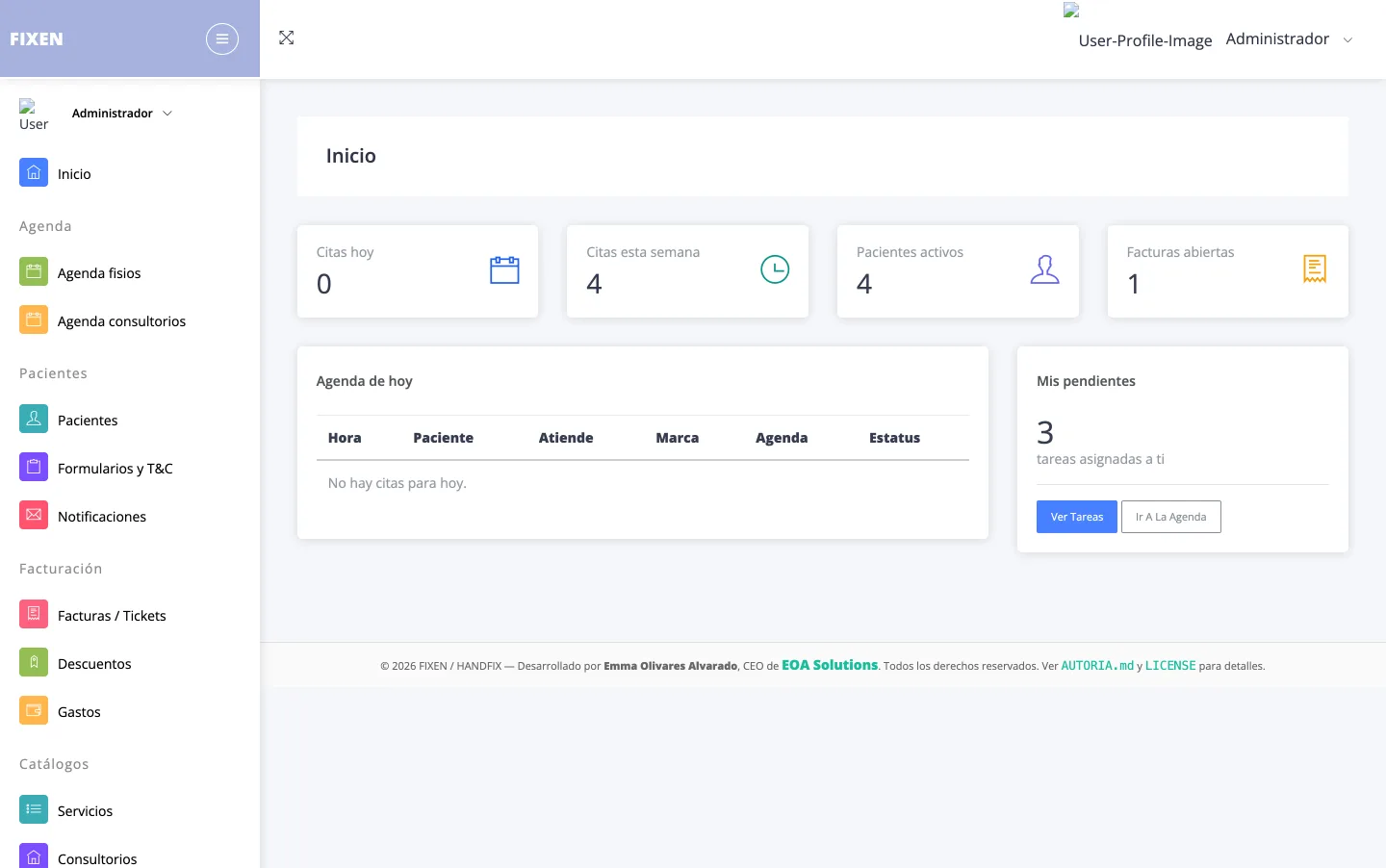Open the EOA Solutions link in footer
The width and height of the screenshot is (1386, 868).
[830, 665]
